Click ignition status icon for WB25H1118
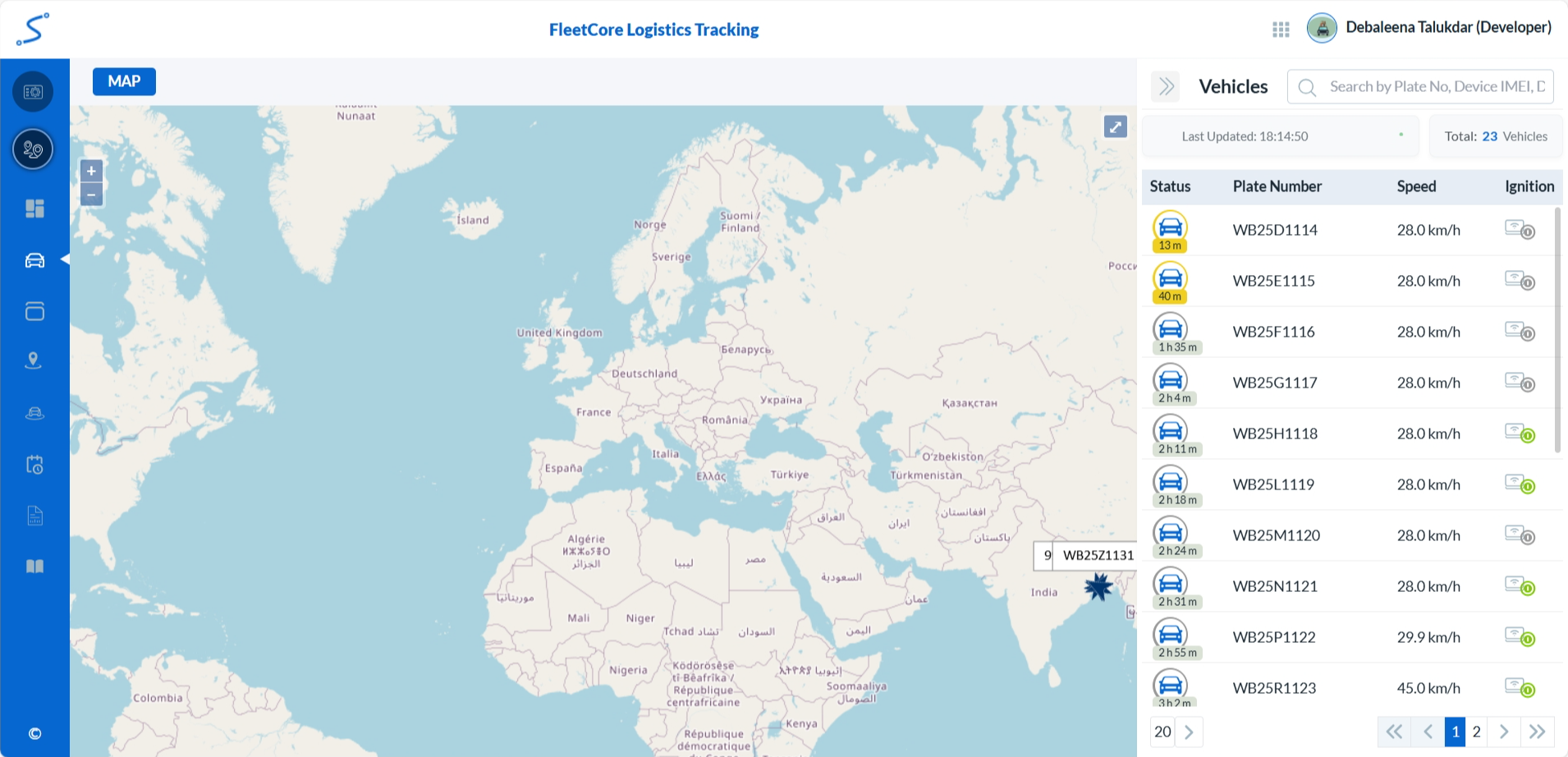This screenshot has height=757, width=1568. (1520, 434)
